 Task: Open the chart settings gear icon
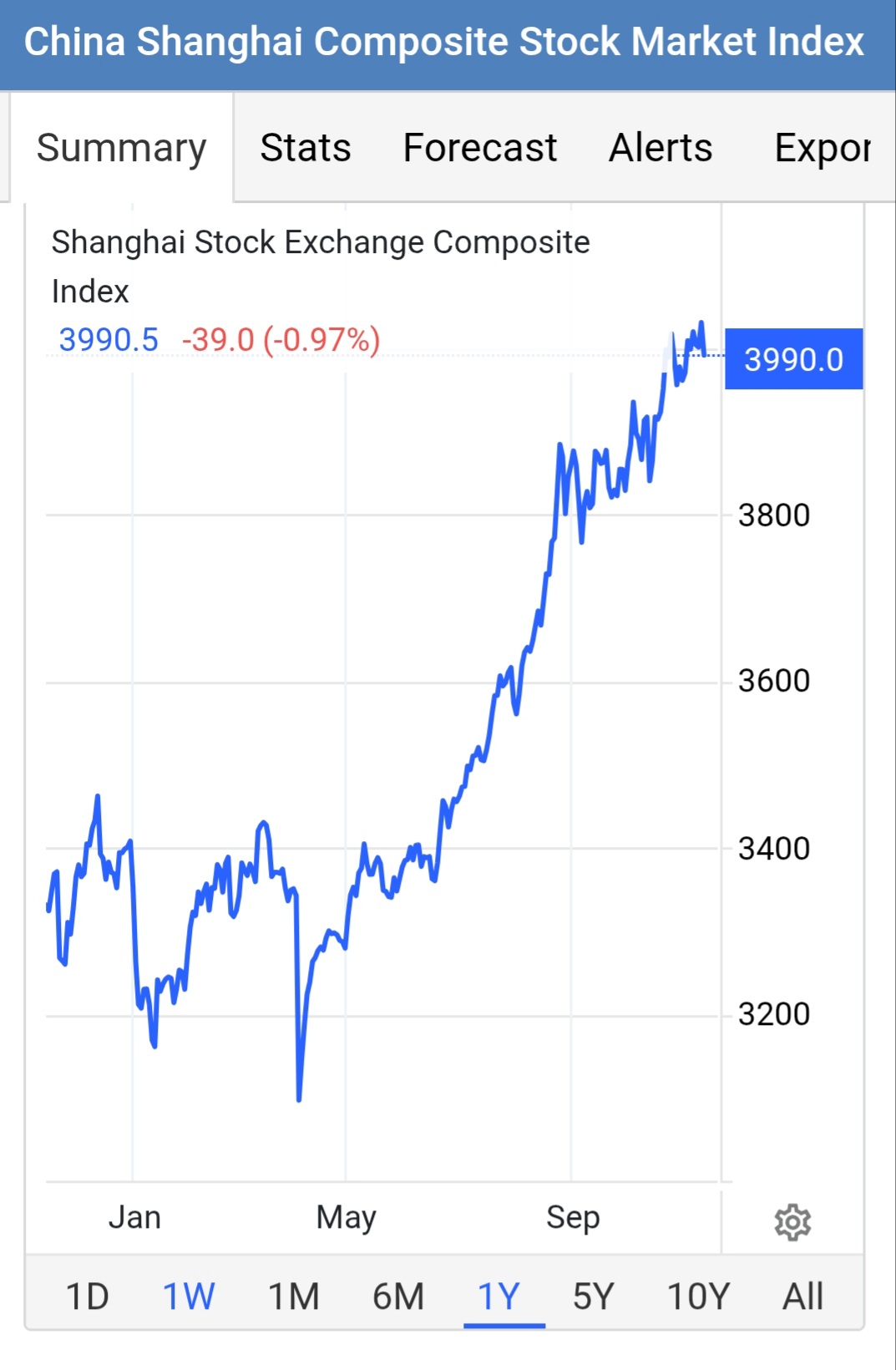coord(792,1222)
